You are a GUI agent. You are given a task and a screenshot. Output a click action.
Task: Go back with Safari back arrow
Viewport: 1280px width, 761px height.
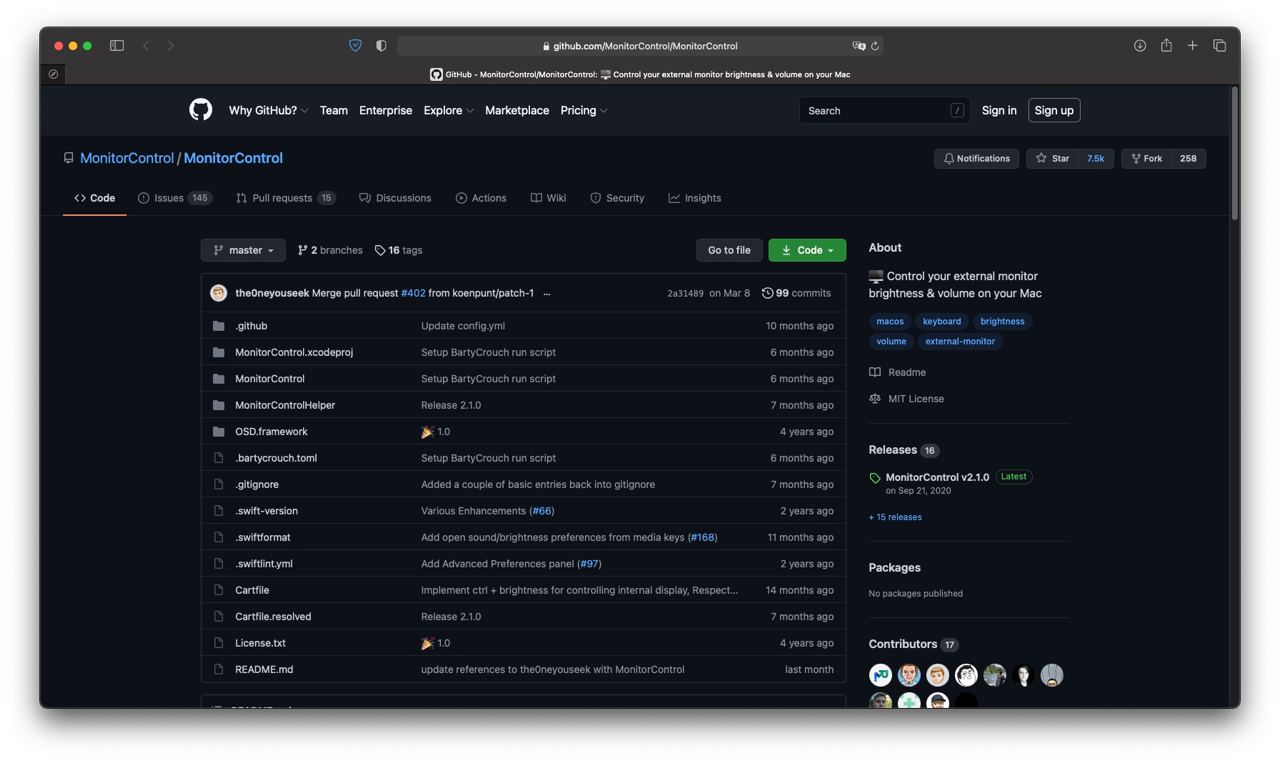[146, 46]
